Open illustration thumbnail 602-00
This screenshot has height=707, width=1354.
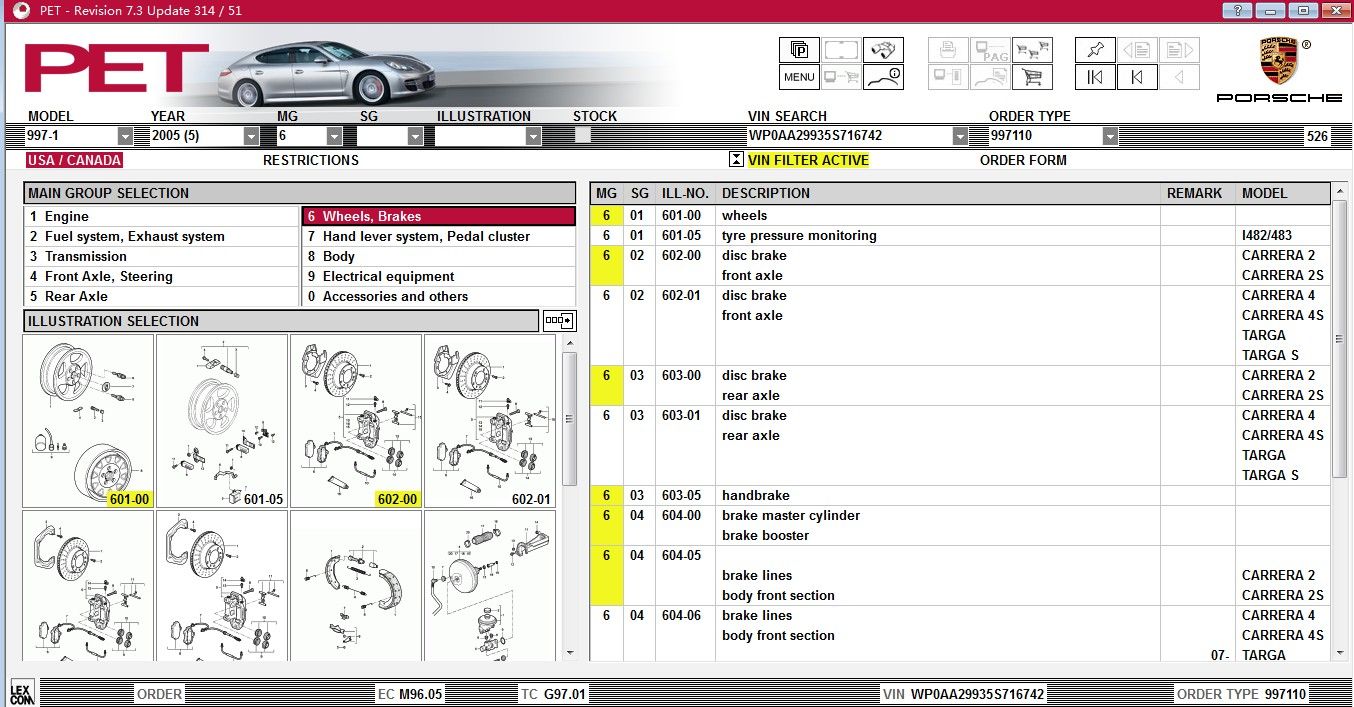pos(356,421)
